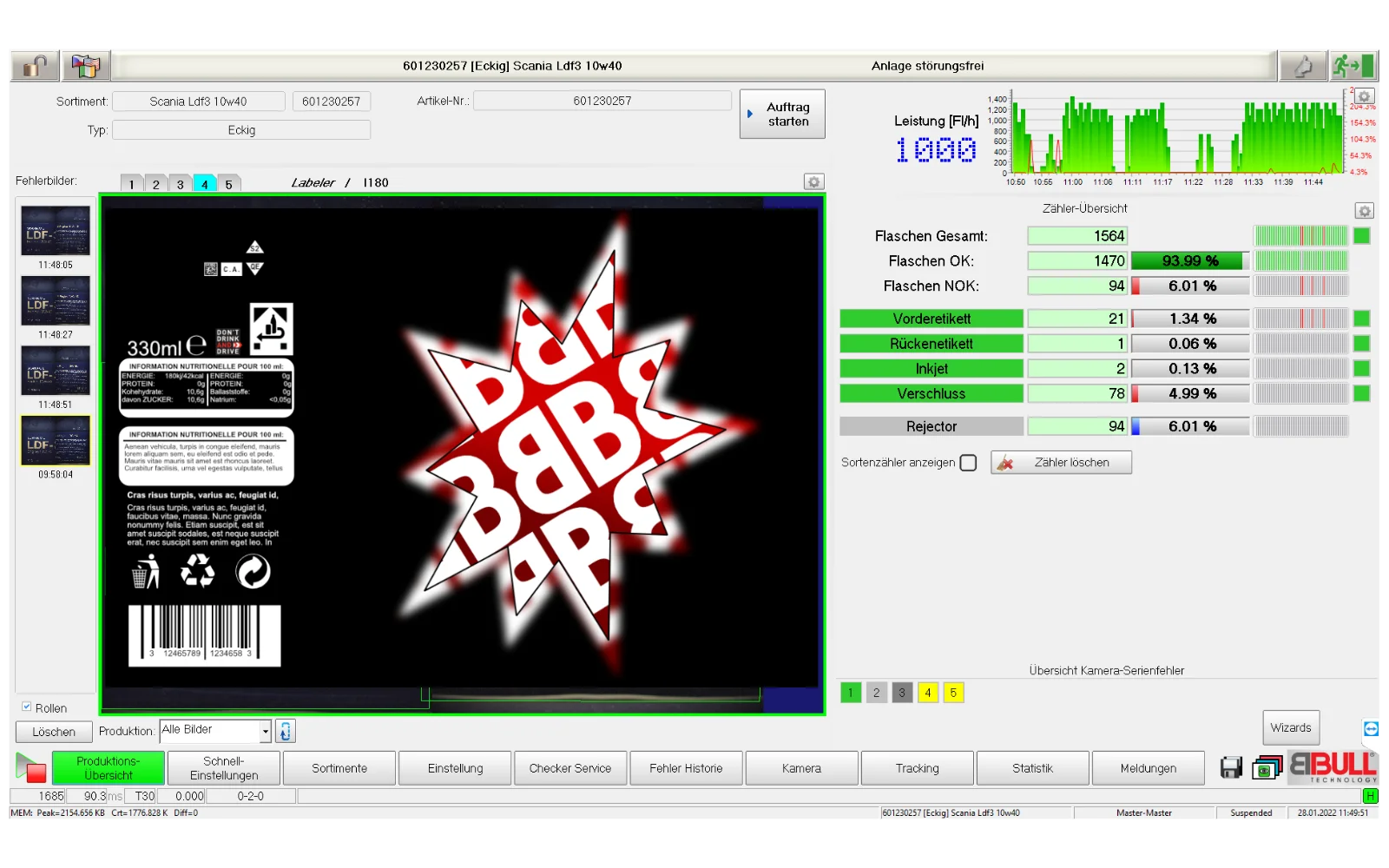
Task: Enable Sortenzähler anzeigen checkbox
Action: pos(968,463)
